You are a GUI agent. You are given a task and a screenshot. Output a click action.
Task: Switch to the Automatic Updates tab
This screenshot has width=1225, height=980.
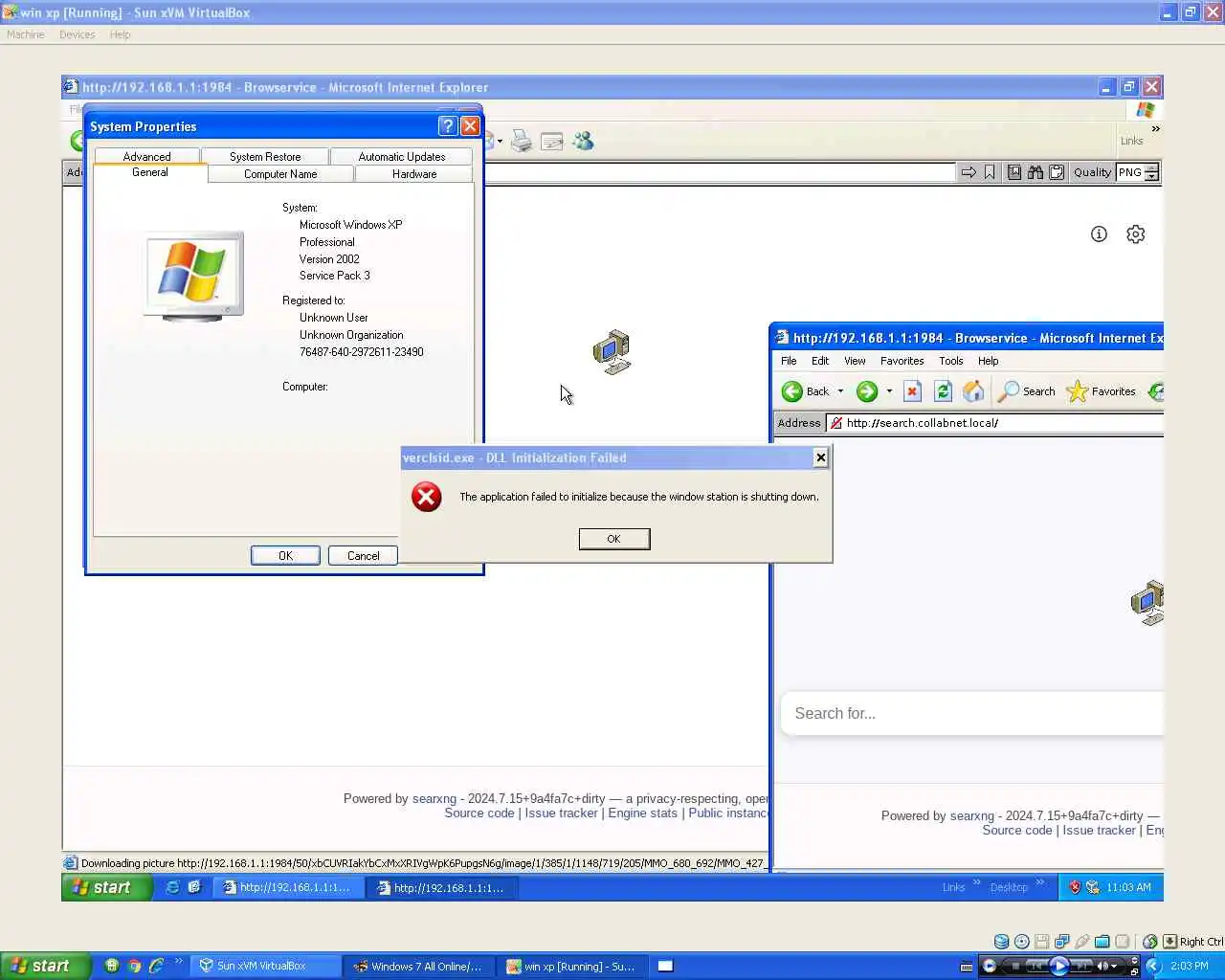pyautogui.click(x=401, y=156)
